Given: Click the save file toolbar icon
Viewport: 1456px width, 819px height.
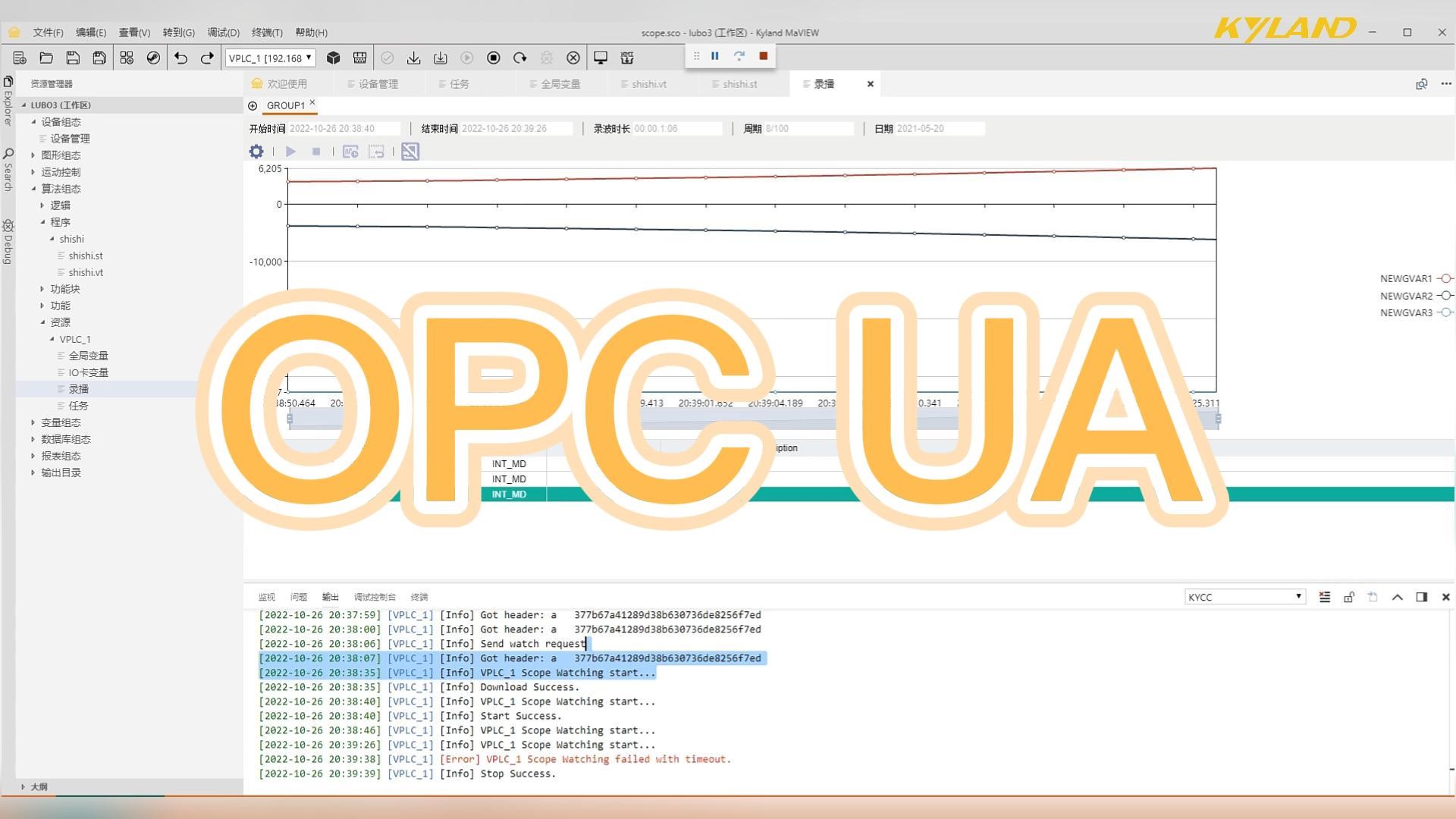Looking at the screenshot, I should click(x=73, y=58).
